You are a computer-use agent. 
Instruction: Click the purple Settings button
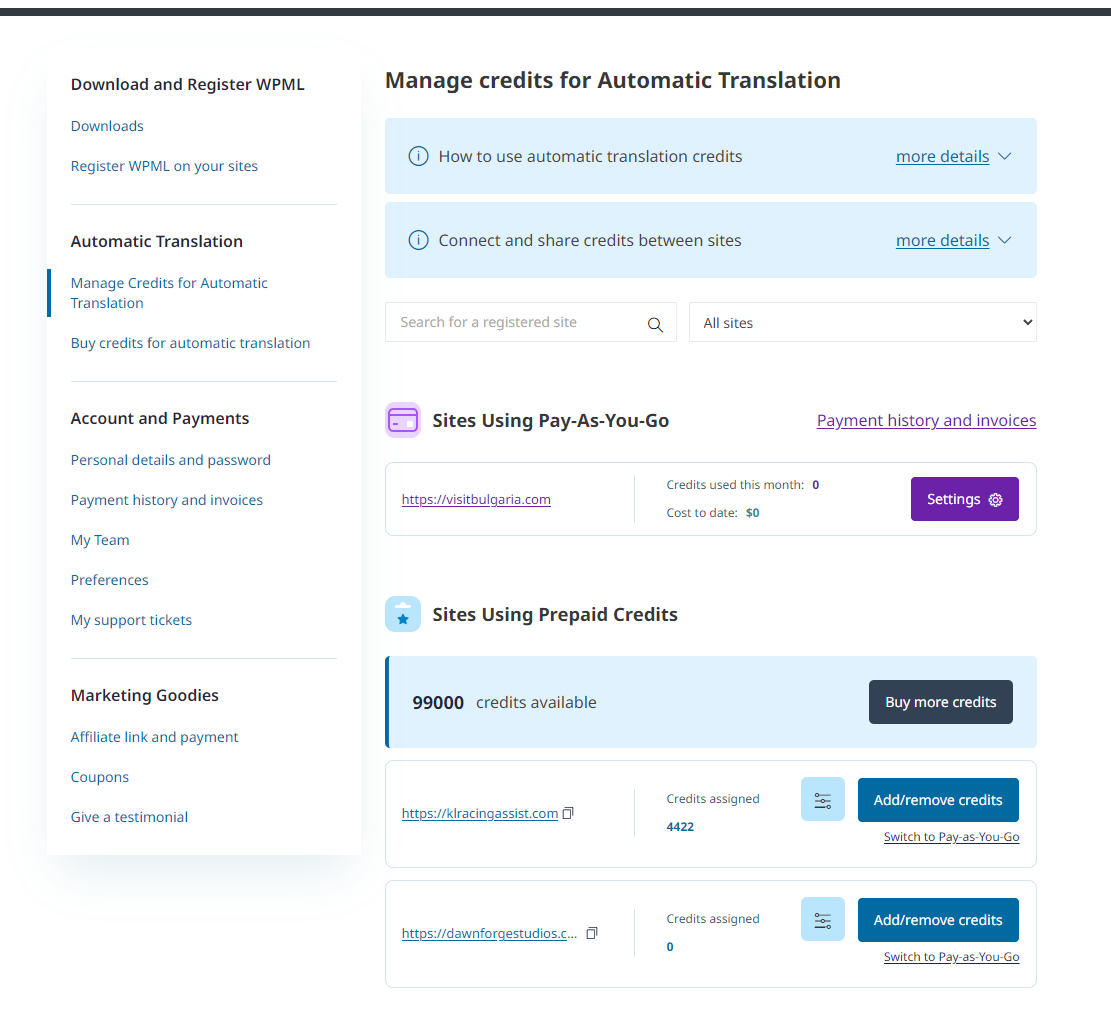pos(964,499)
